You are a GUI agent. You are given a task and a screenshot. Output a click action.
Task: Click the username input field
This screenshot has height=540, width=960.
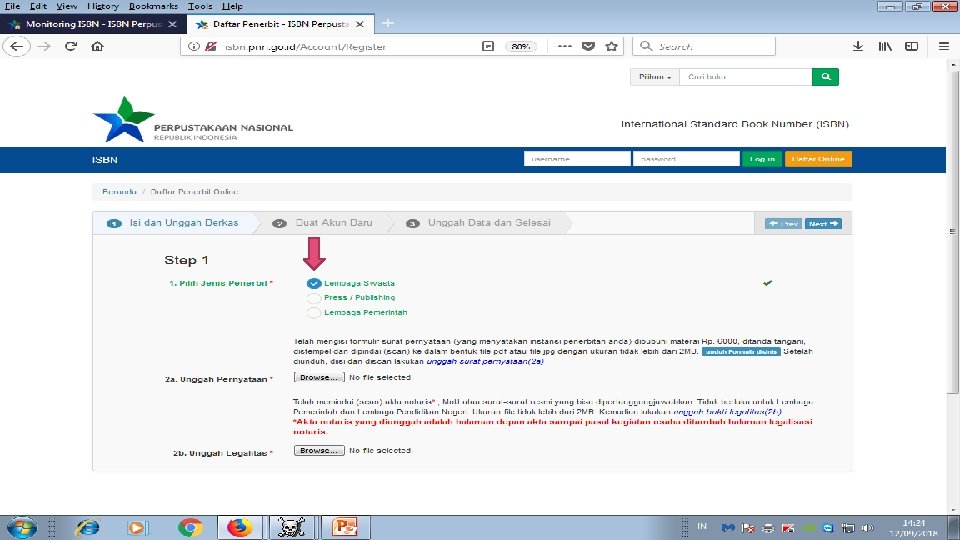(x=577, y=159)
